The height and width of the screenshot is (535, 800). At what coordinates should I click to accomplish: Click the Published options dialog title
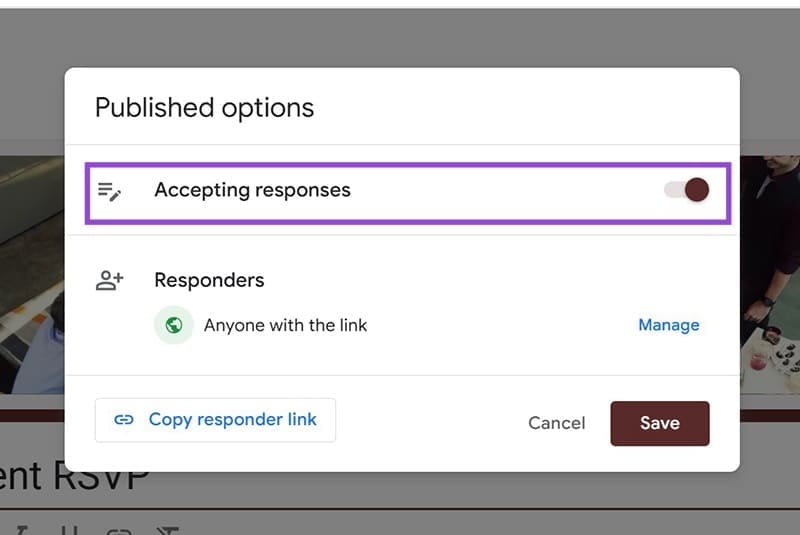204,108
